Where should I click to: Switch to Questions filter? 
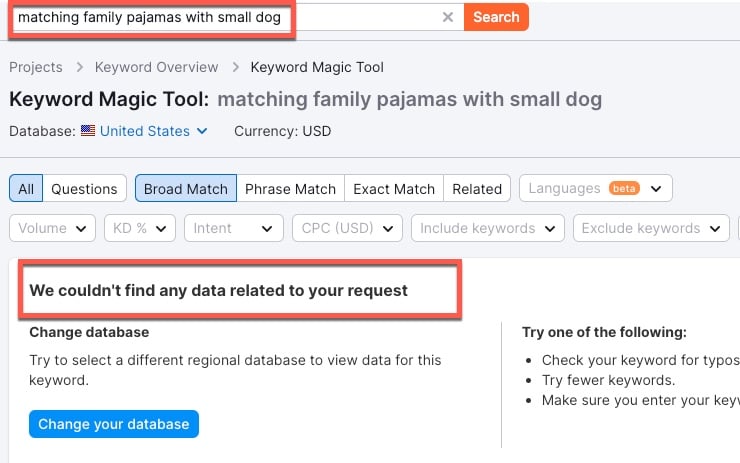click(x=84, y=188)
